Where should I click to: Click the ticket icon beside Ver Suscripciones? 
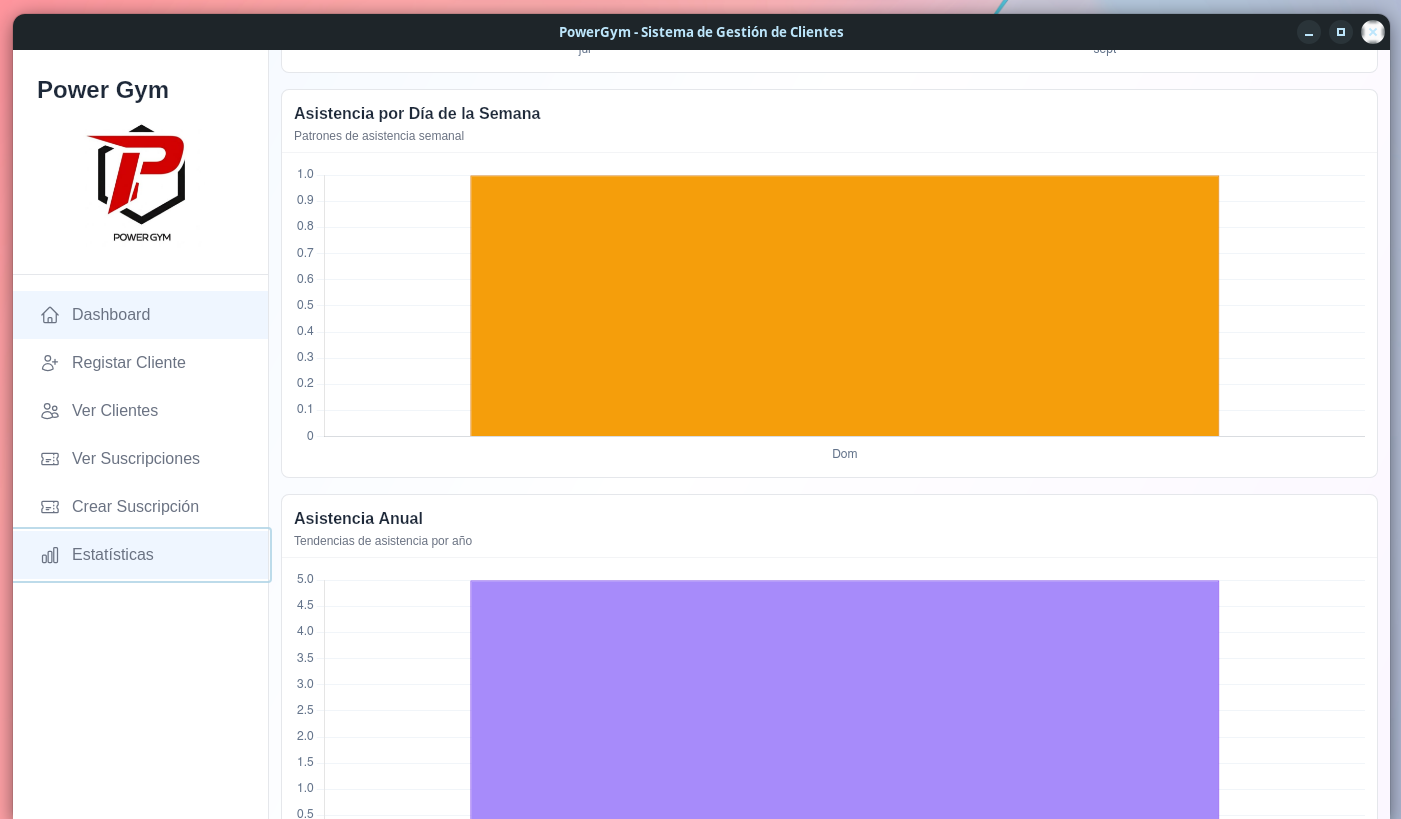[50, 459]
